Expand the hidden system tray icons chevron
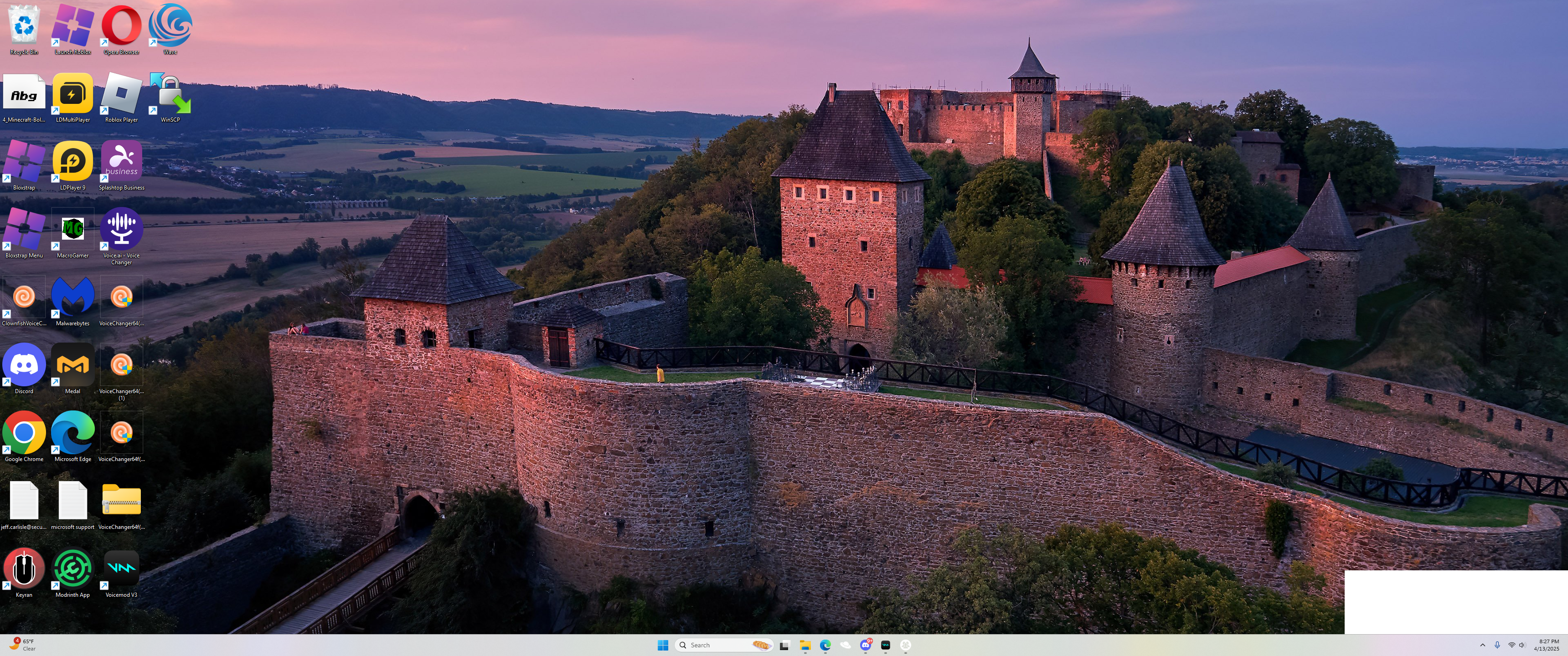The height and width of the screenshot is (656, 1568). [x=1482, y=645]
